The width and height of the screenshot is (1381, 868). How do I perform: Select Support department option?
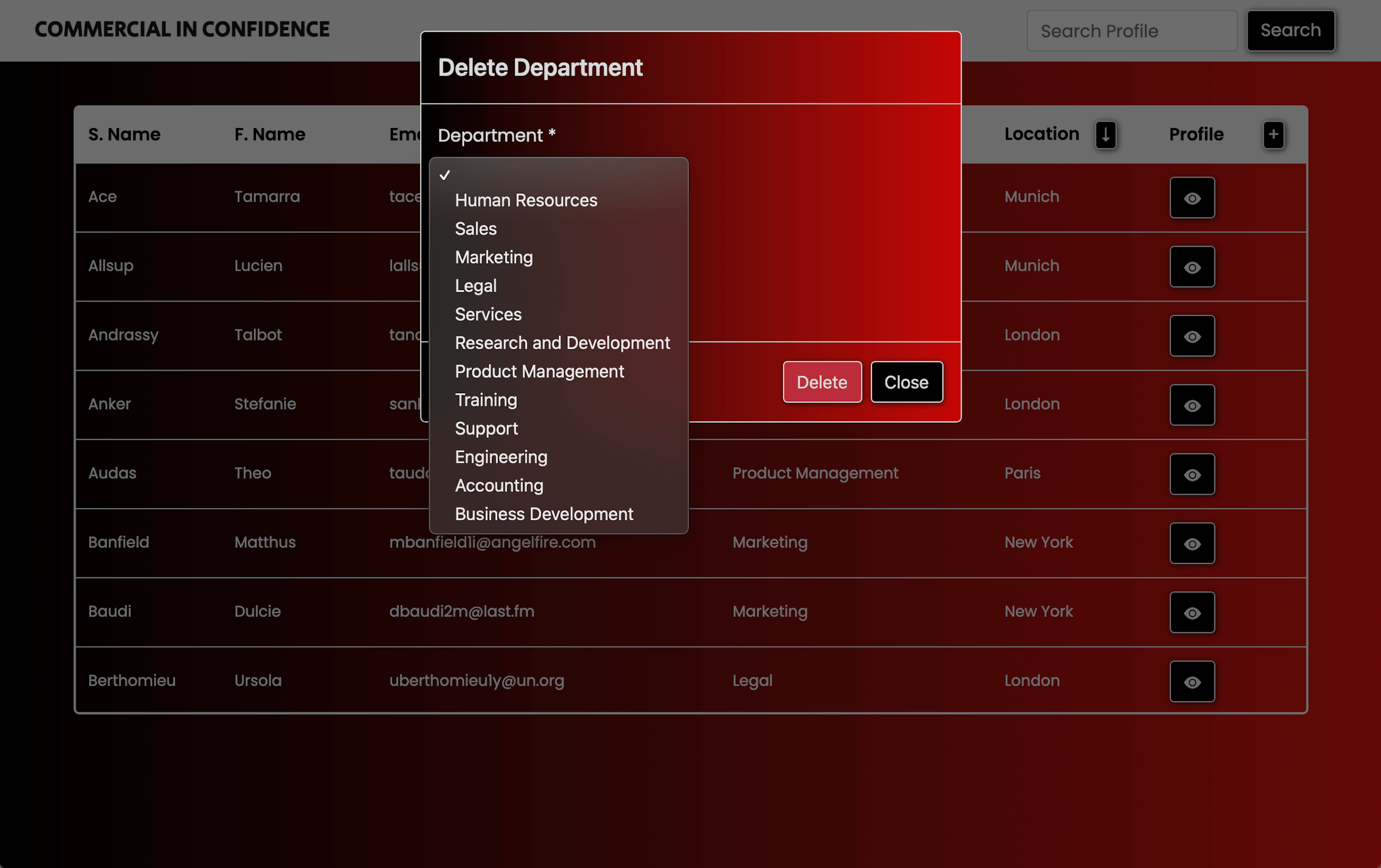559,428
